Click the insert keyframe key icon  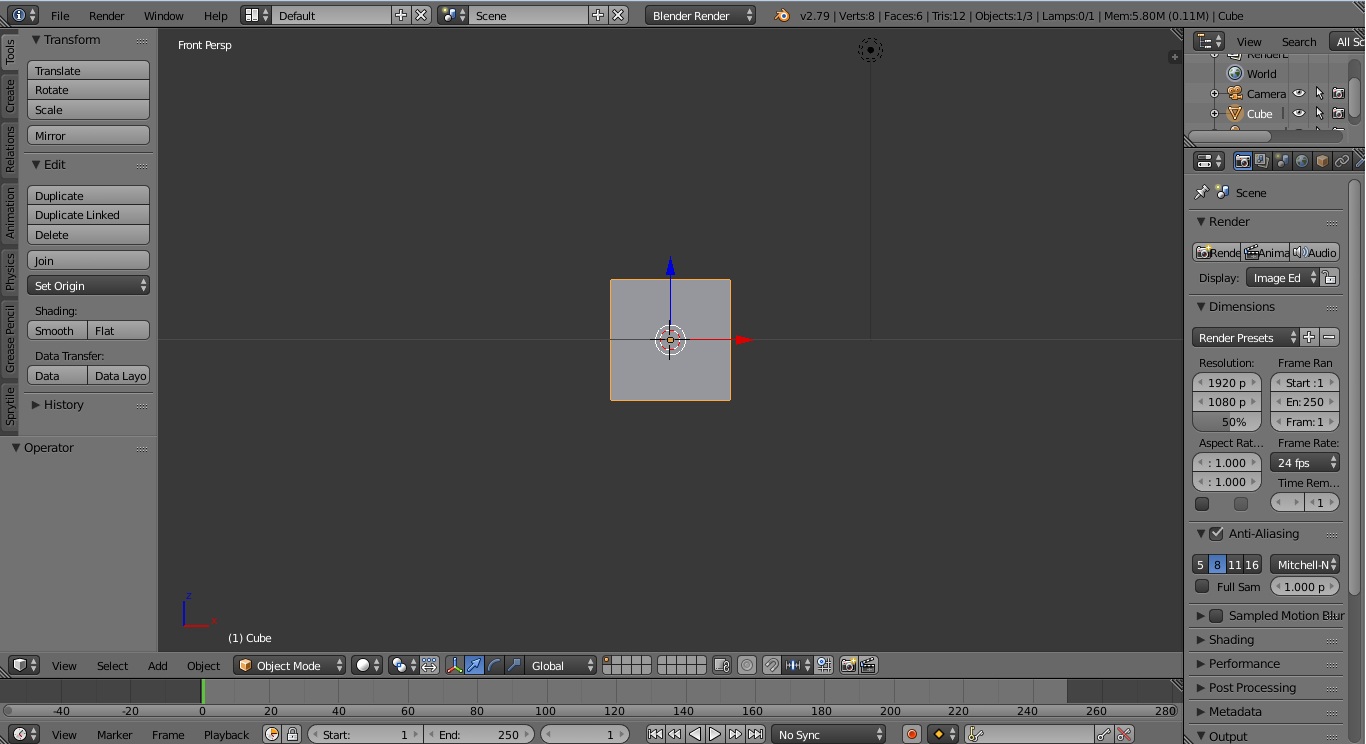pos(1104,734)
